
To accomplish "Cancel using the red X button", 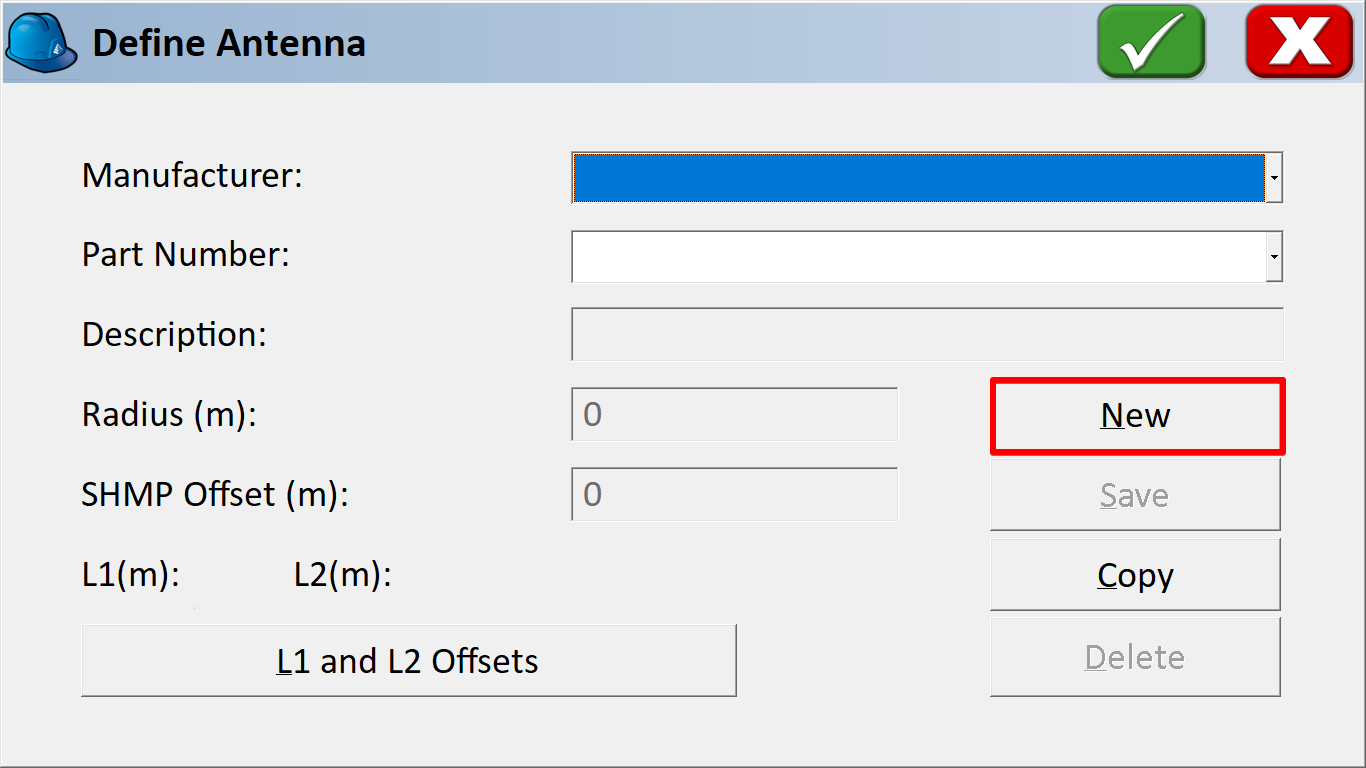I will point(1300,42).
